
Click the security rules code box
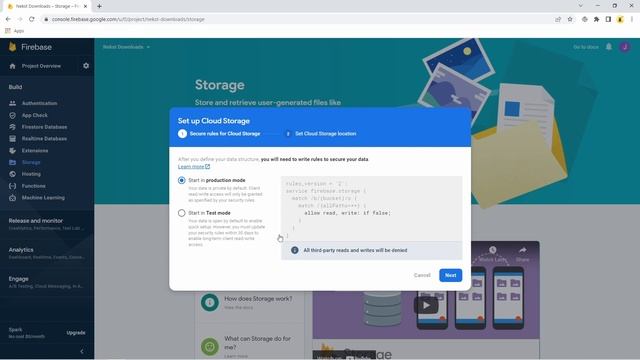pos(371,208)
